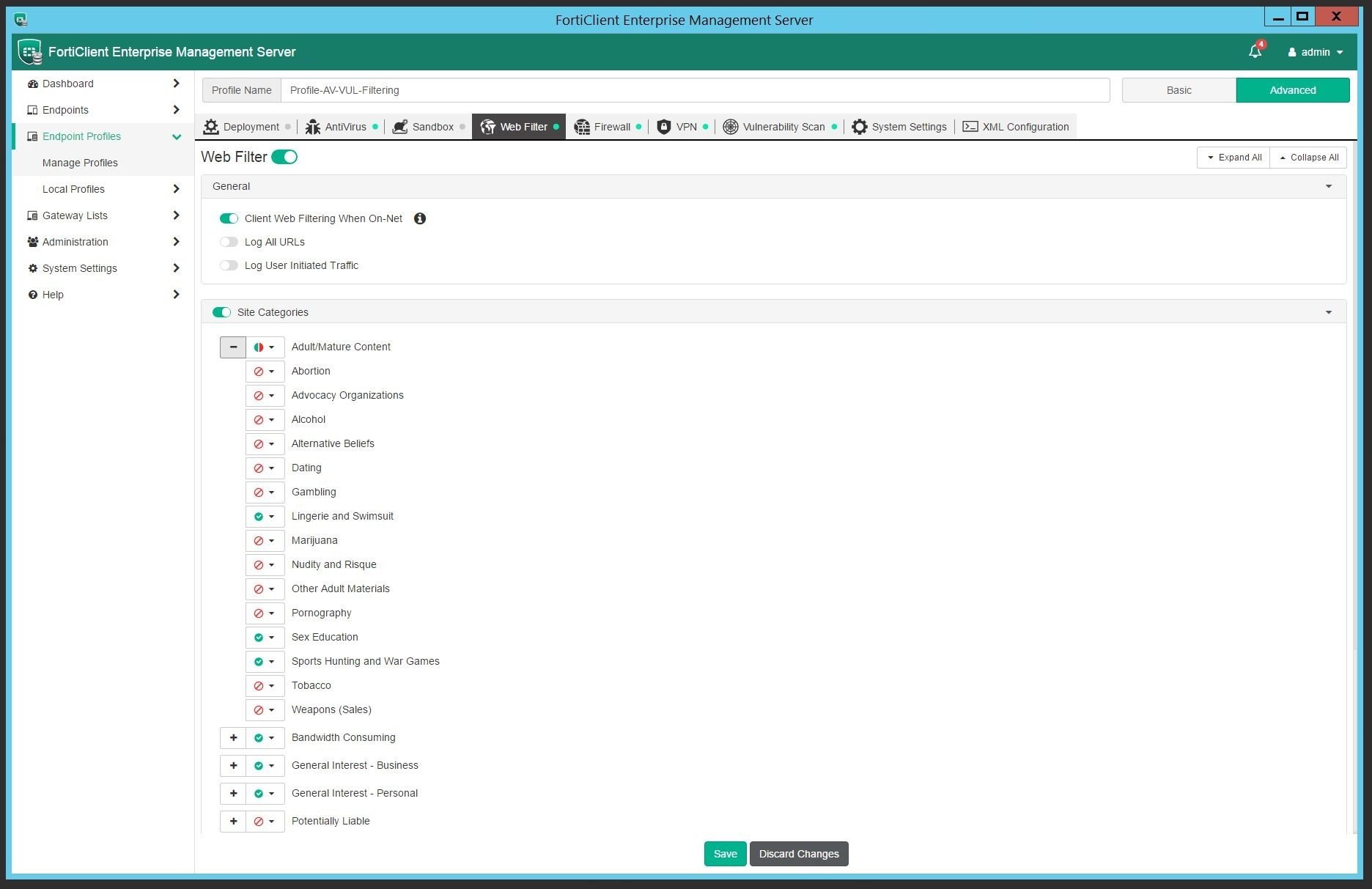Viewport: 1372px width, 889px height.
Task: Select the AntiVirus profile tab icon
Action: tap(312, 126)
